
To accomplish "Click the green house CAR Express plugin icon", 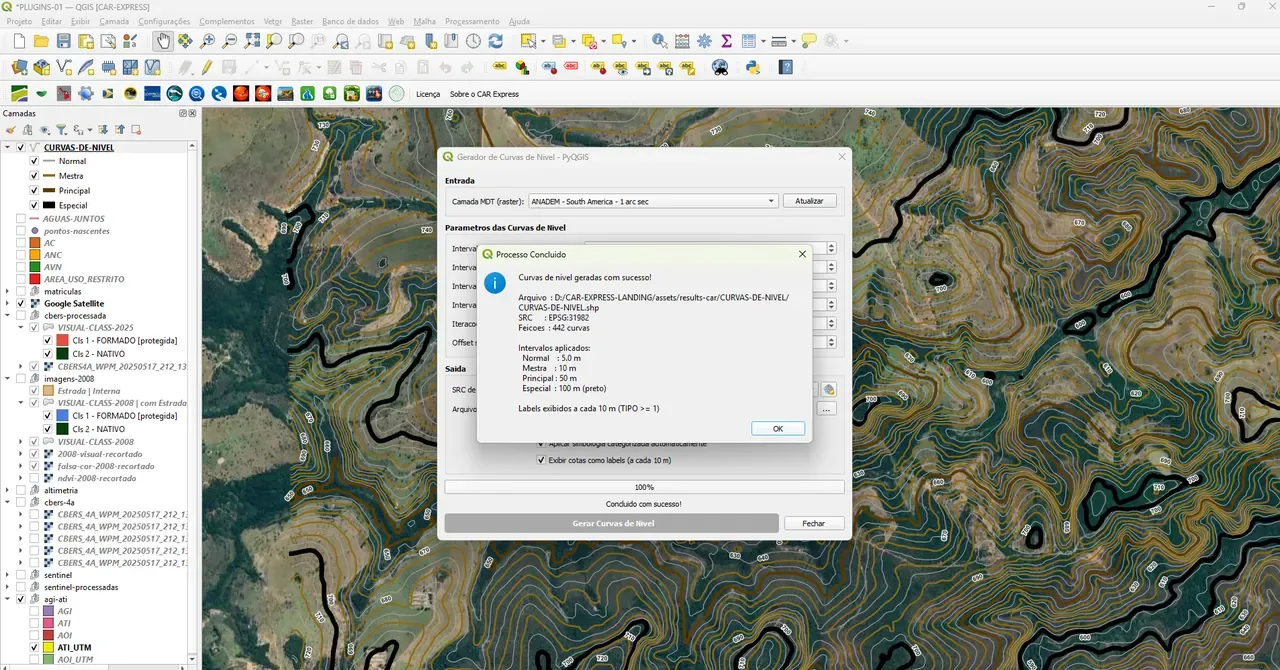I will (352, 93).
